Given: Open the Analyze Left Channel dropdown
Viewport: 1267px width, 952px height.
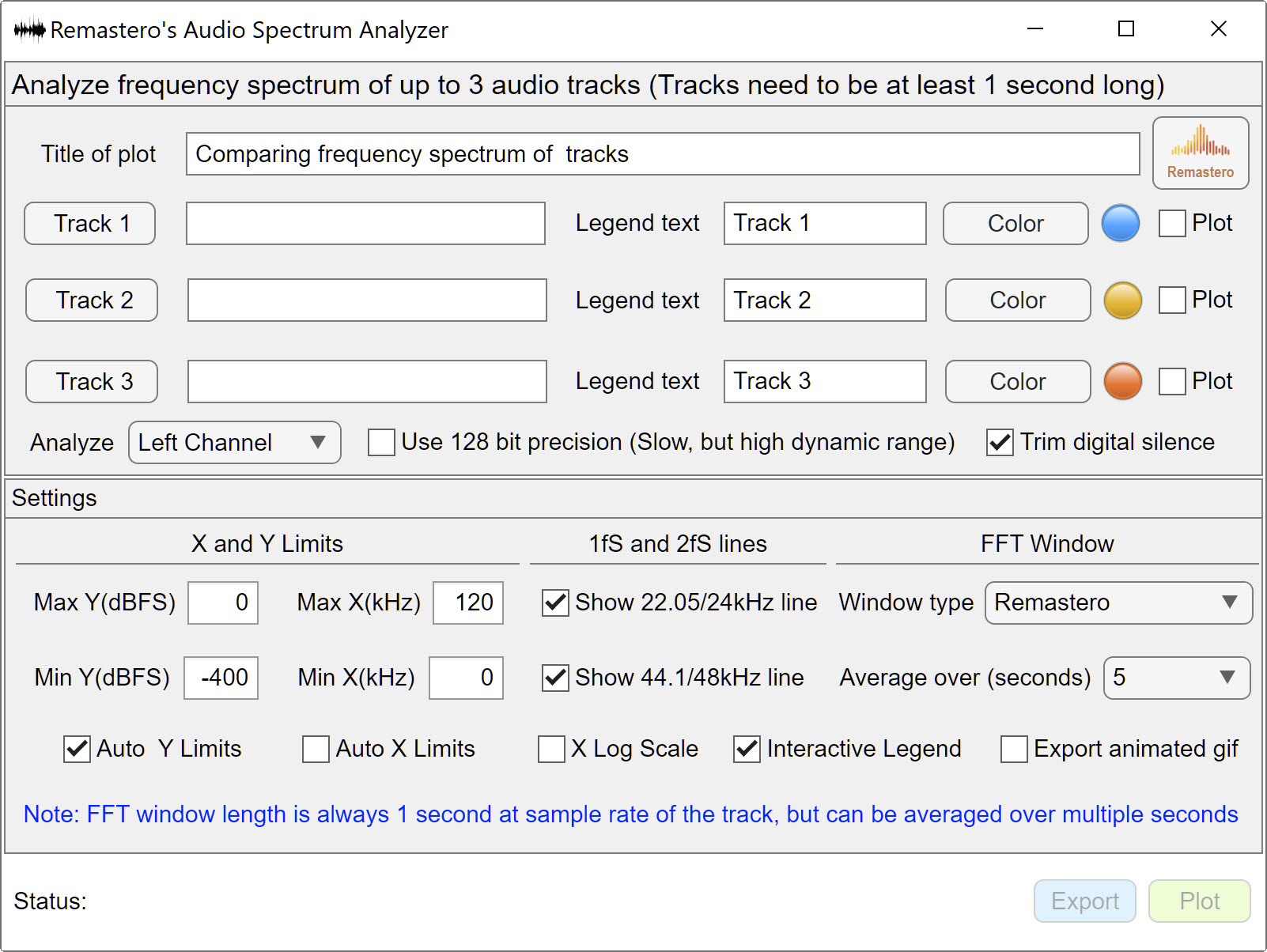Looking at the screenshot, I should (235, 443).
